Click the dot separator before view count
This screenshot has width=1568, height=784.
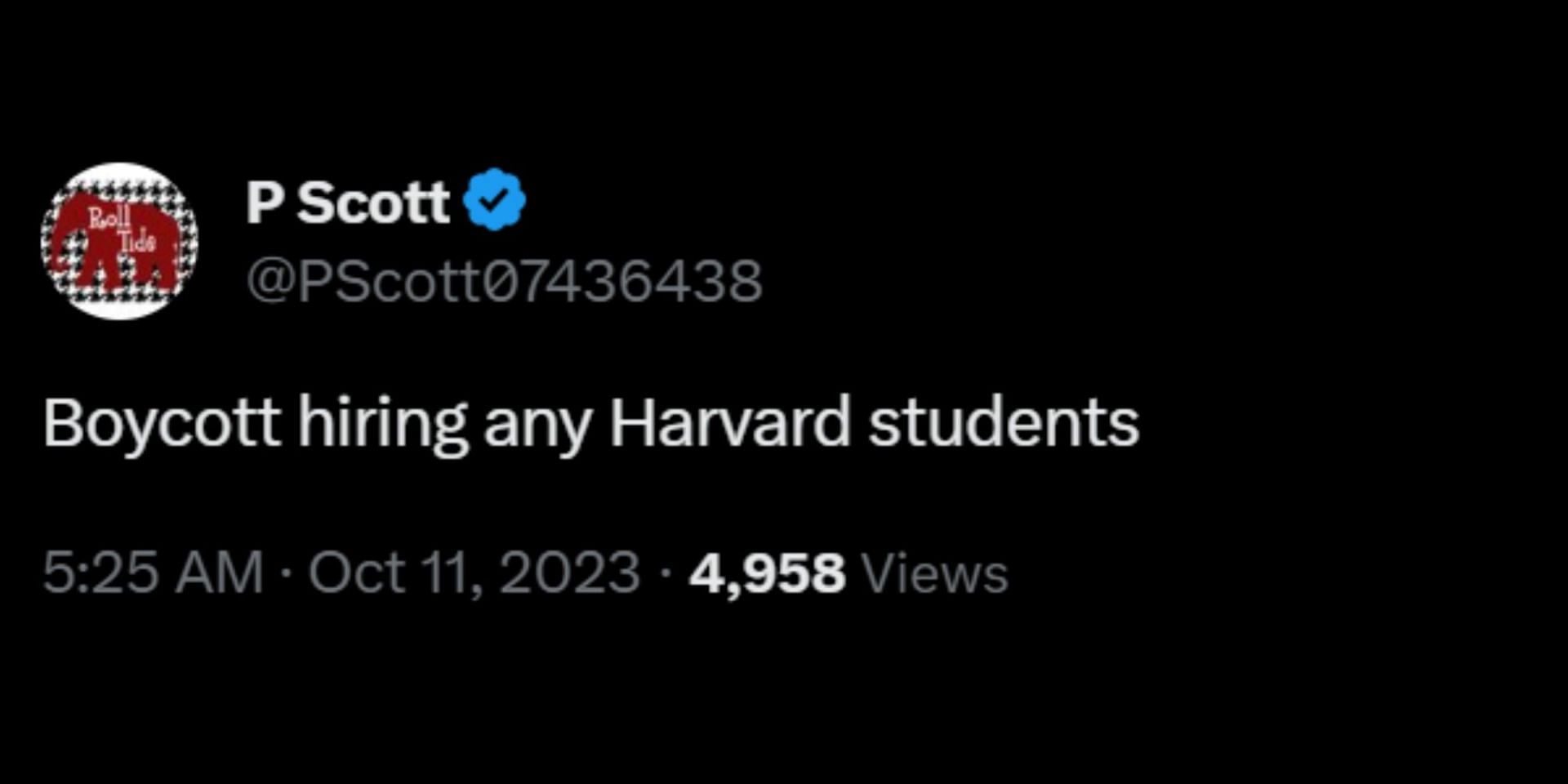click(665, 573)
